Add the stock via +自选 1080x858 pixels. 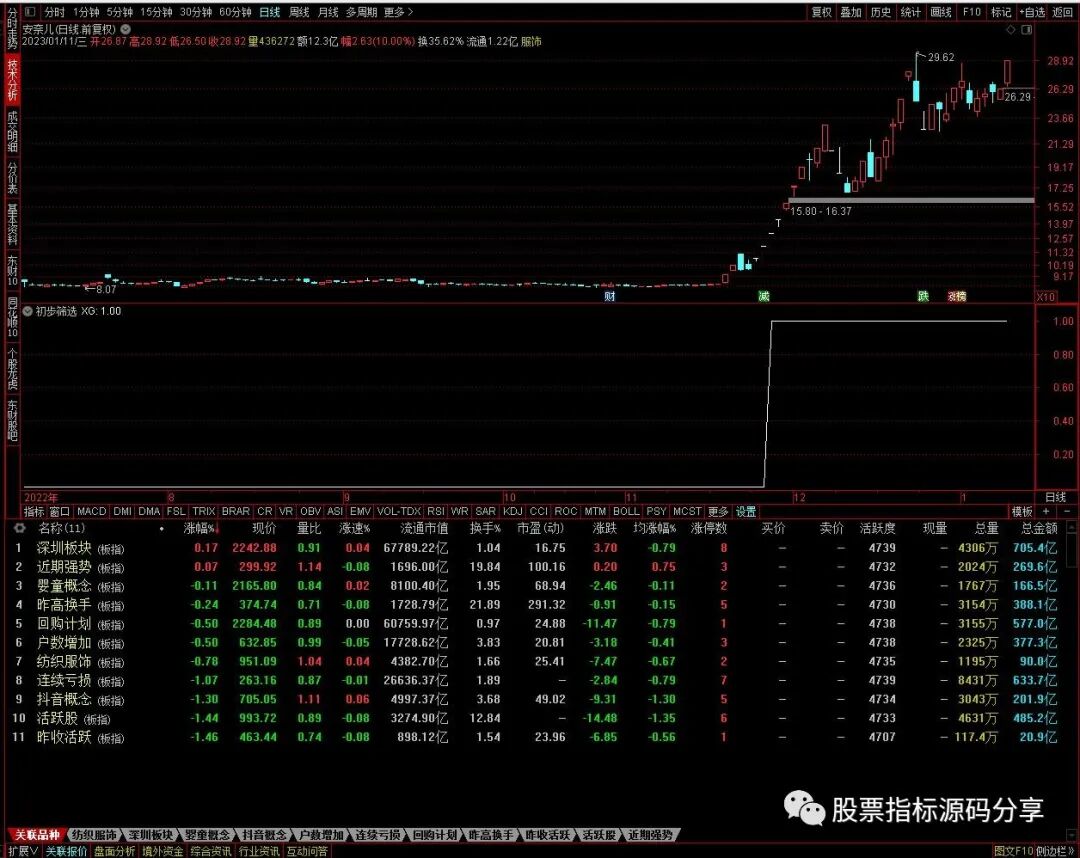point(1032,12)
